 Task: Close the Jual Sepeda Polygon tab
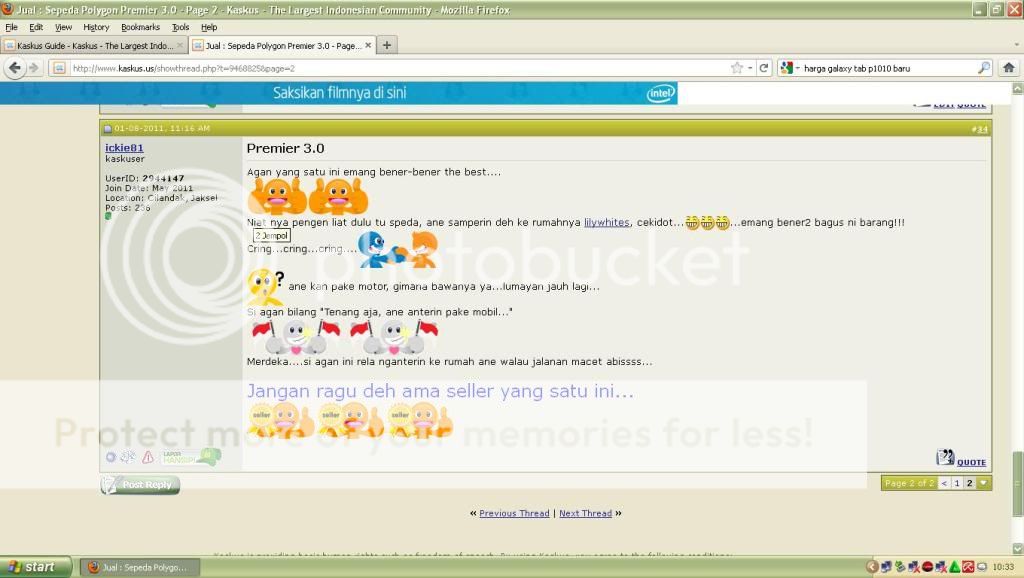[368, 46]
